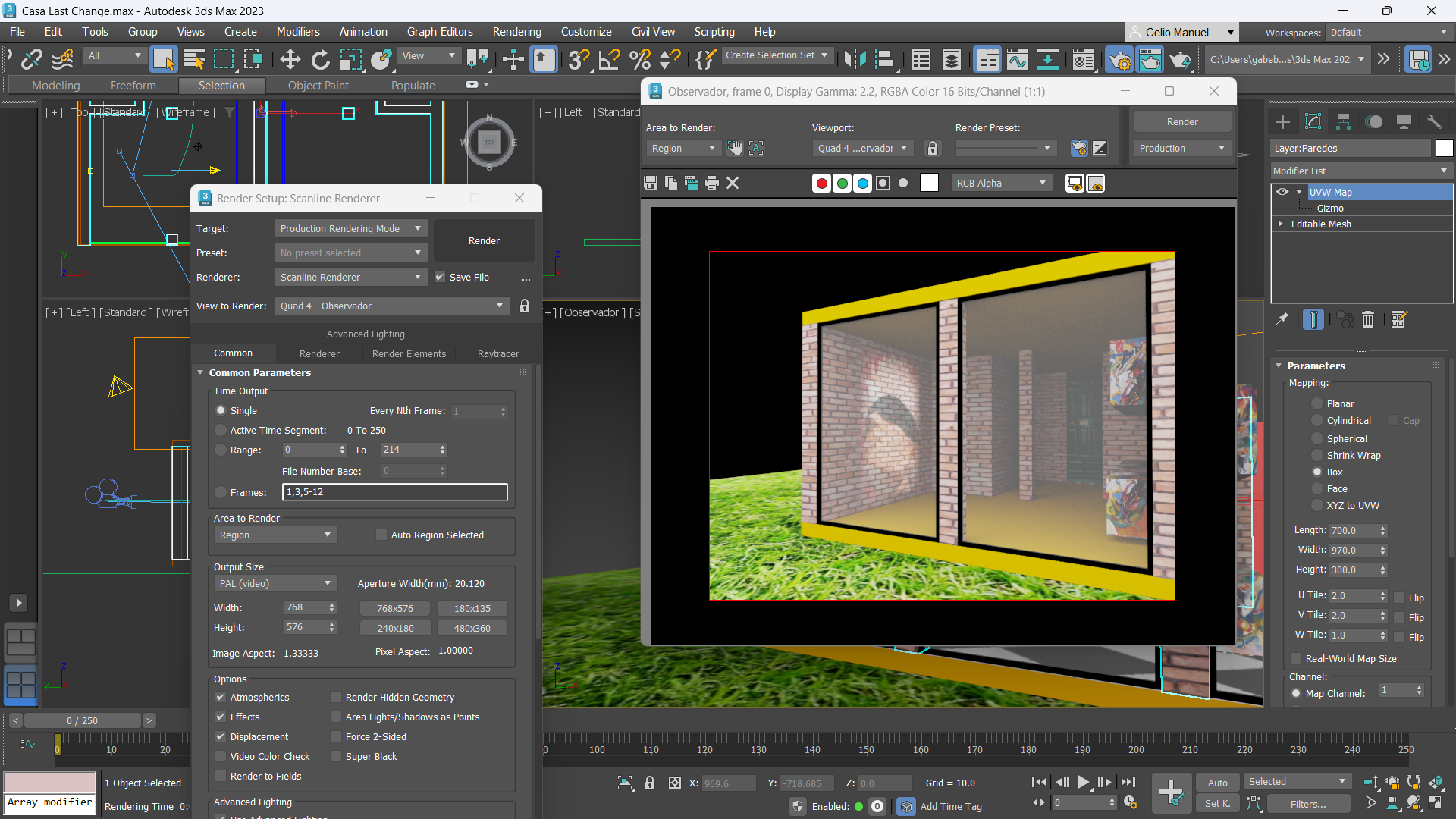Click the white object color swatch
This screenshot has width=1456, height=819.
pyautogui.click(x=1444, y=148)
